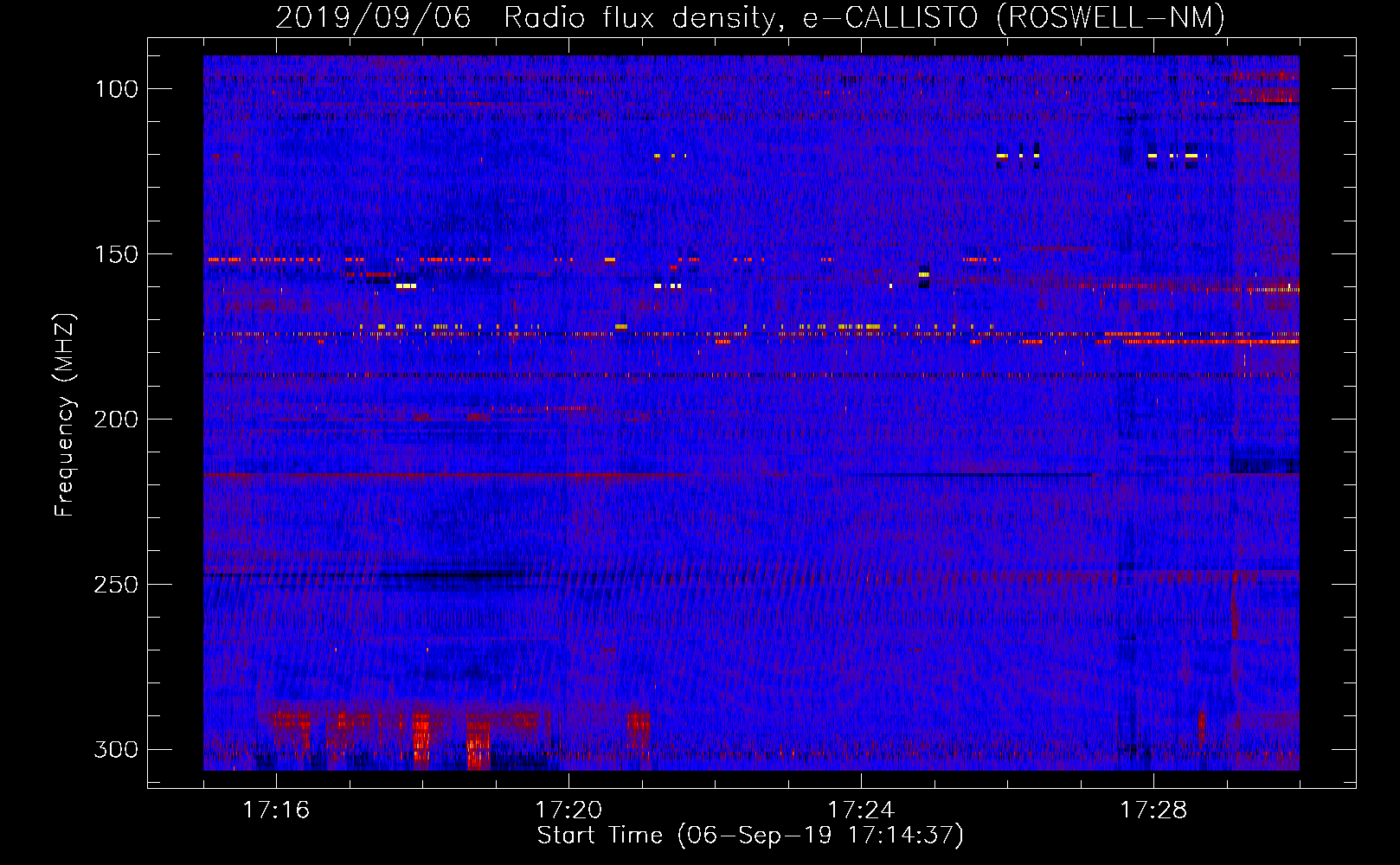1400x865 pixels.
Task: Click the 300 frequency tick label
Action: [116, 749]
